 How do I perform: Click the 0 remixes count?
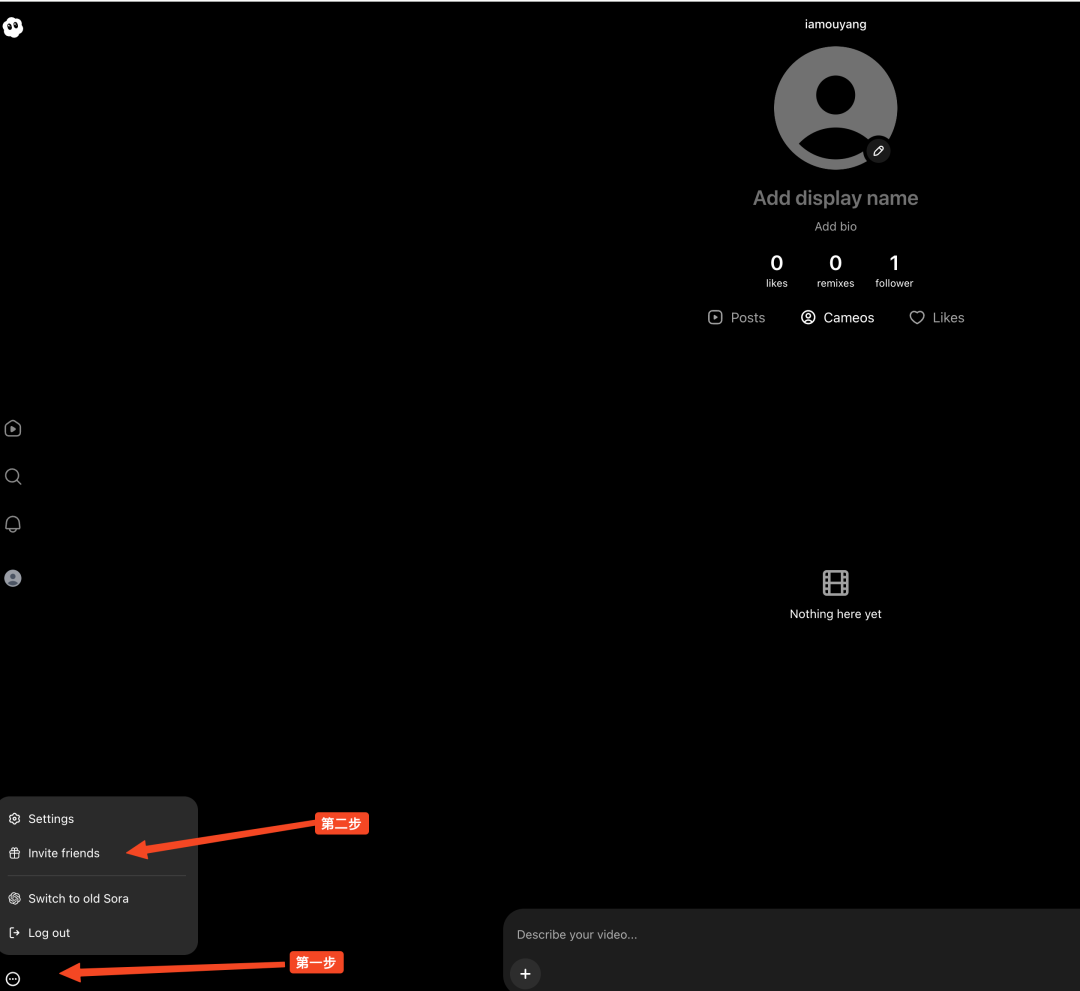click(835, 270)
